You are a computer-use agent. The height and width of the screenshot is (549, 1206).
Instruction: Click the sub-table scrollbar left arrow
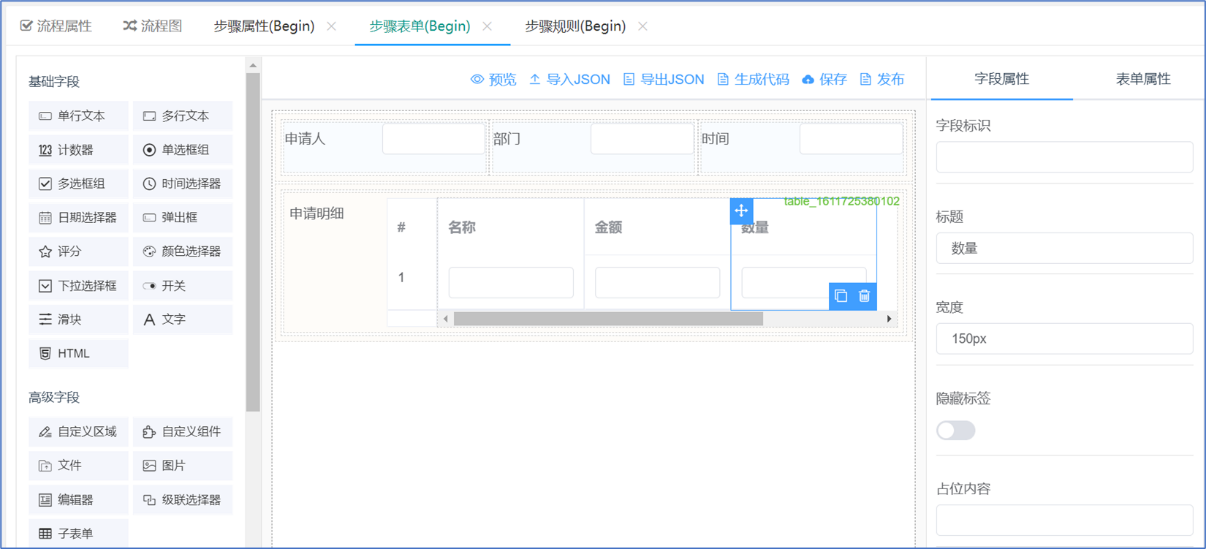[446, 319]
